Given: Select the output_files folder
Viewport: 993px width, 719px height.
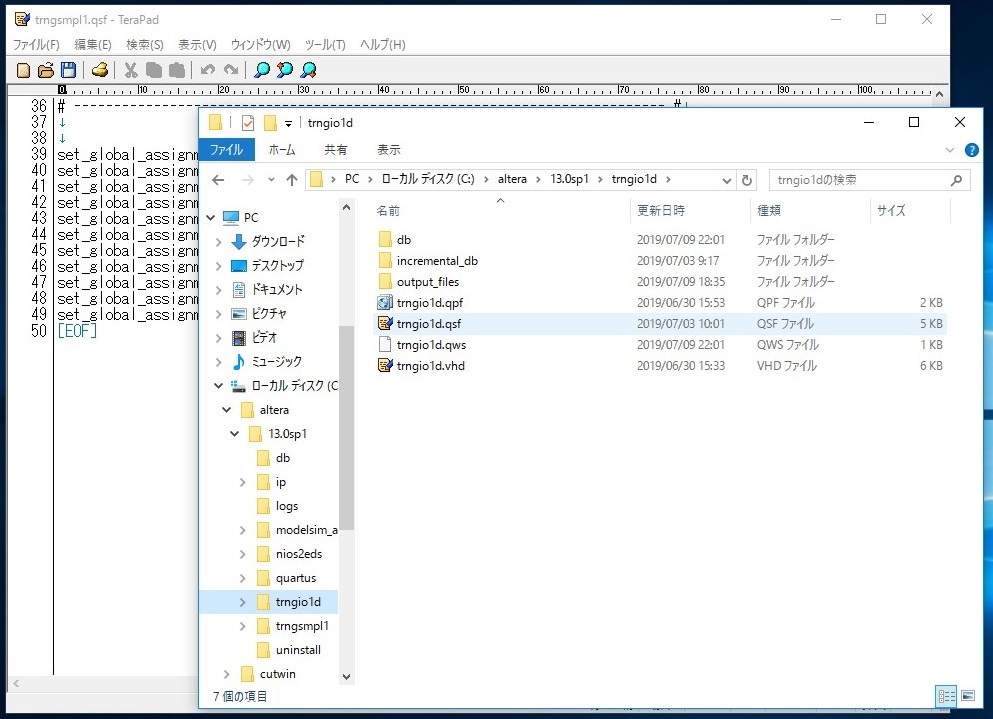Looking at the screenshot, I should pos(659,282).
